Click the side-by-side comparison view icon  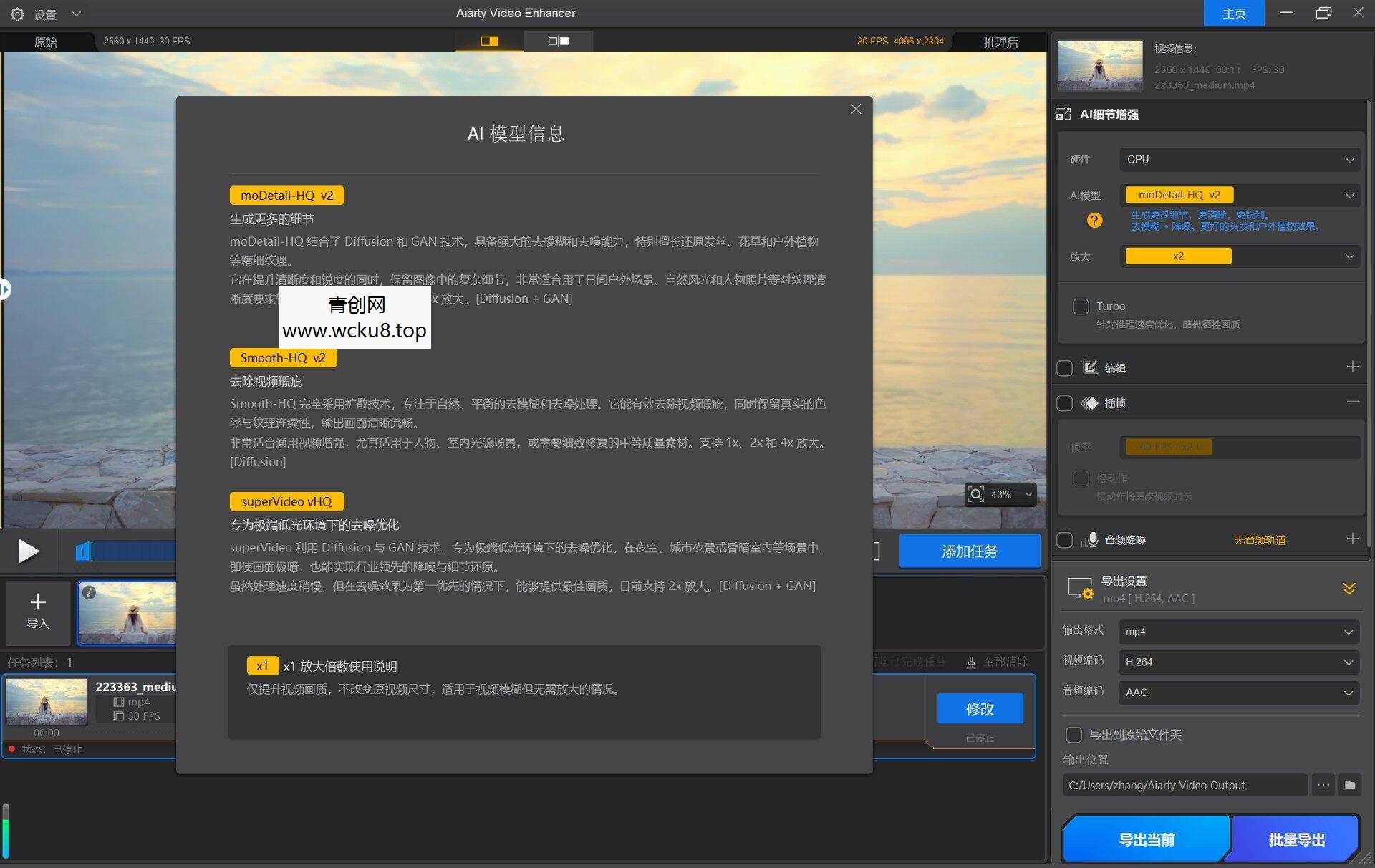tap(558, 41)
